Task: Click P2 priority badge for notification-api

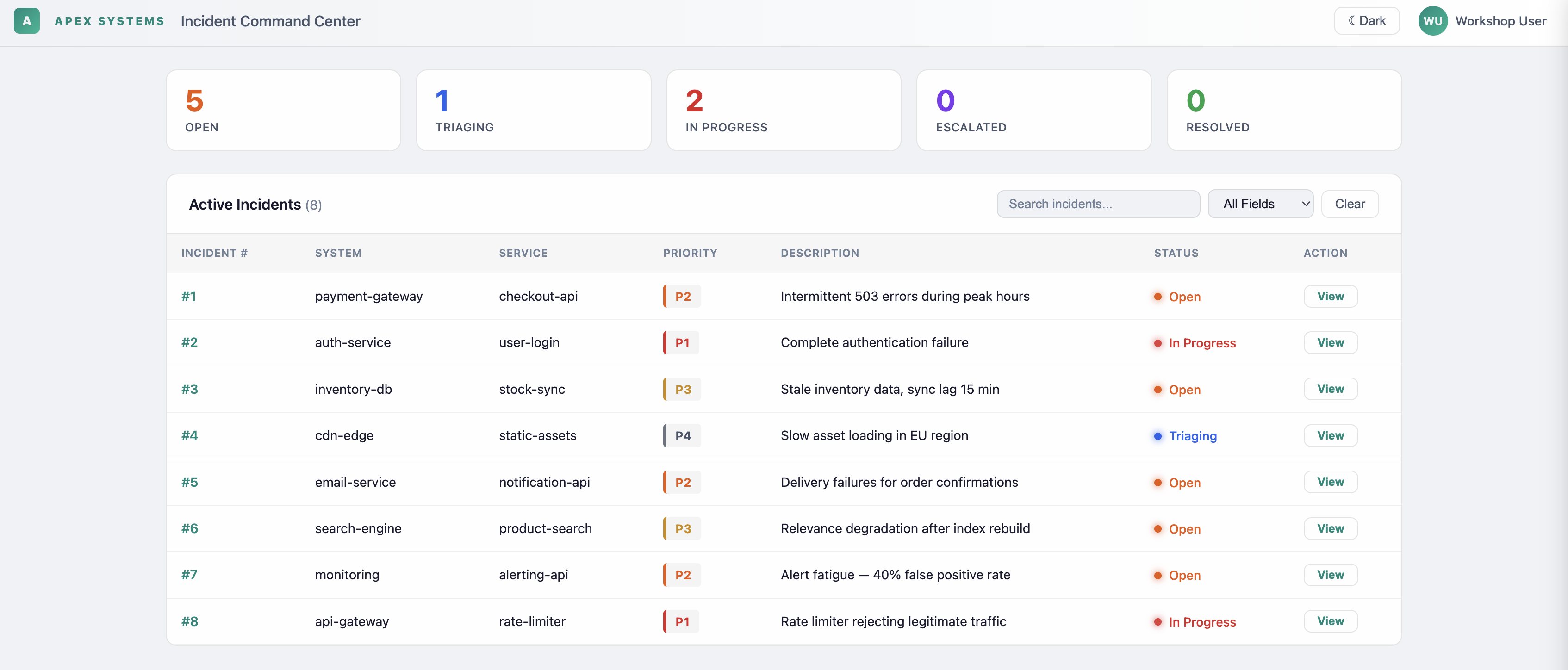Action: click(682, 482)
